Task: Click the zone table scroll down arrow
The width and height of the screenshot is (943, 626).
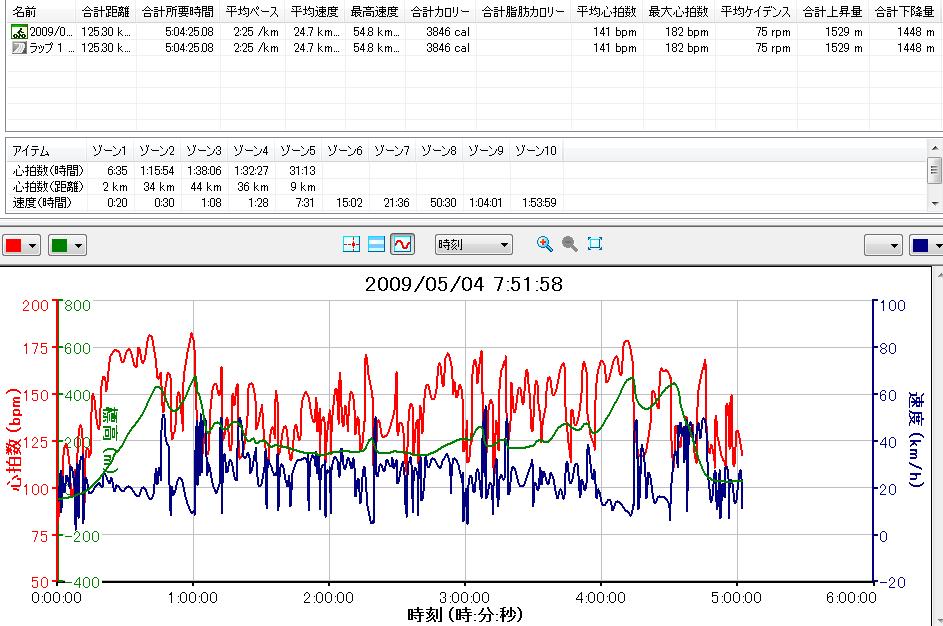Action: pyautogui.click(x=935, y=203)
